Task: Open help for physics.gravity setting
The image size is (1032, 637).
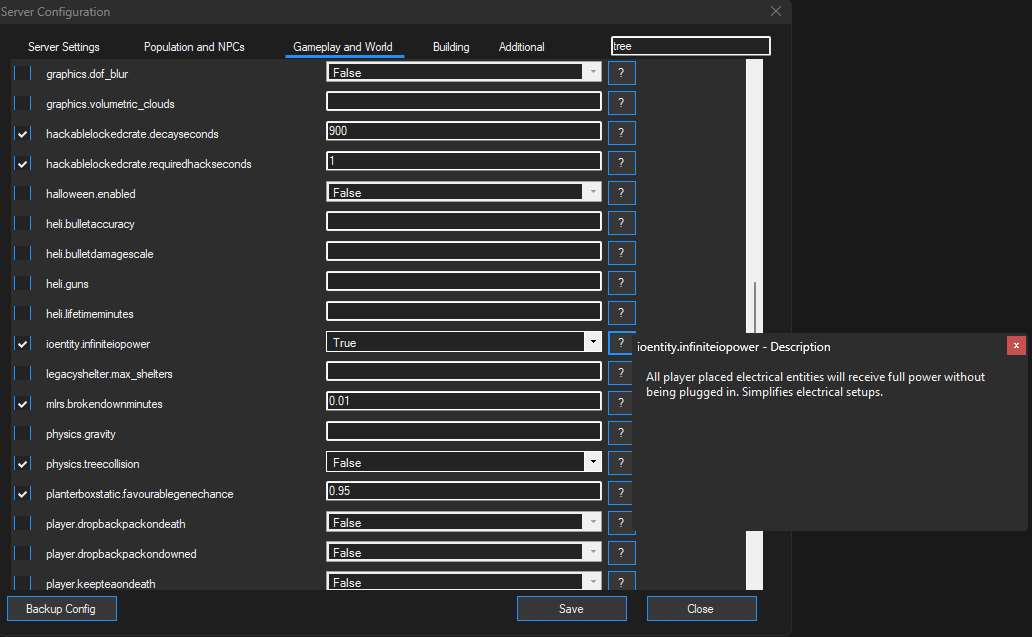Action: coord(621,432)
